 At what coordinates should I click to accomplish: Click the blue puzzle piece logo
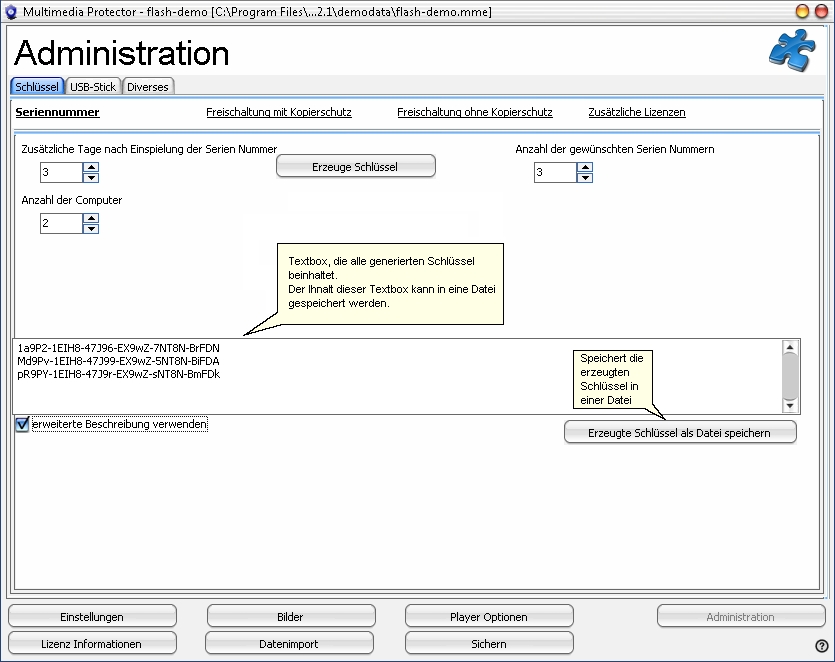tap(791, 51)
